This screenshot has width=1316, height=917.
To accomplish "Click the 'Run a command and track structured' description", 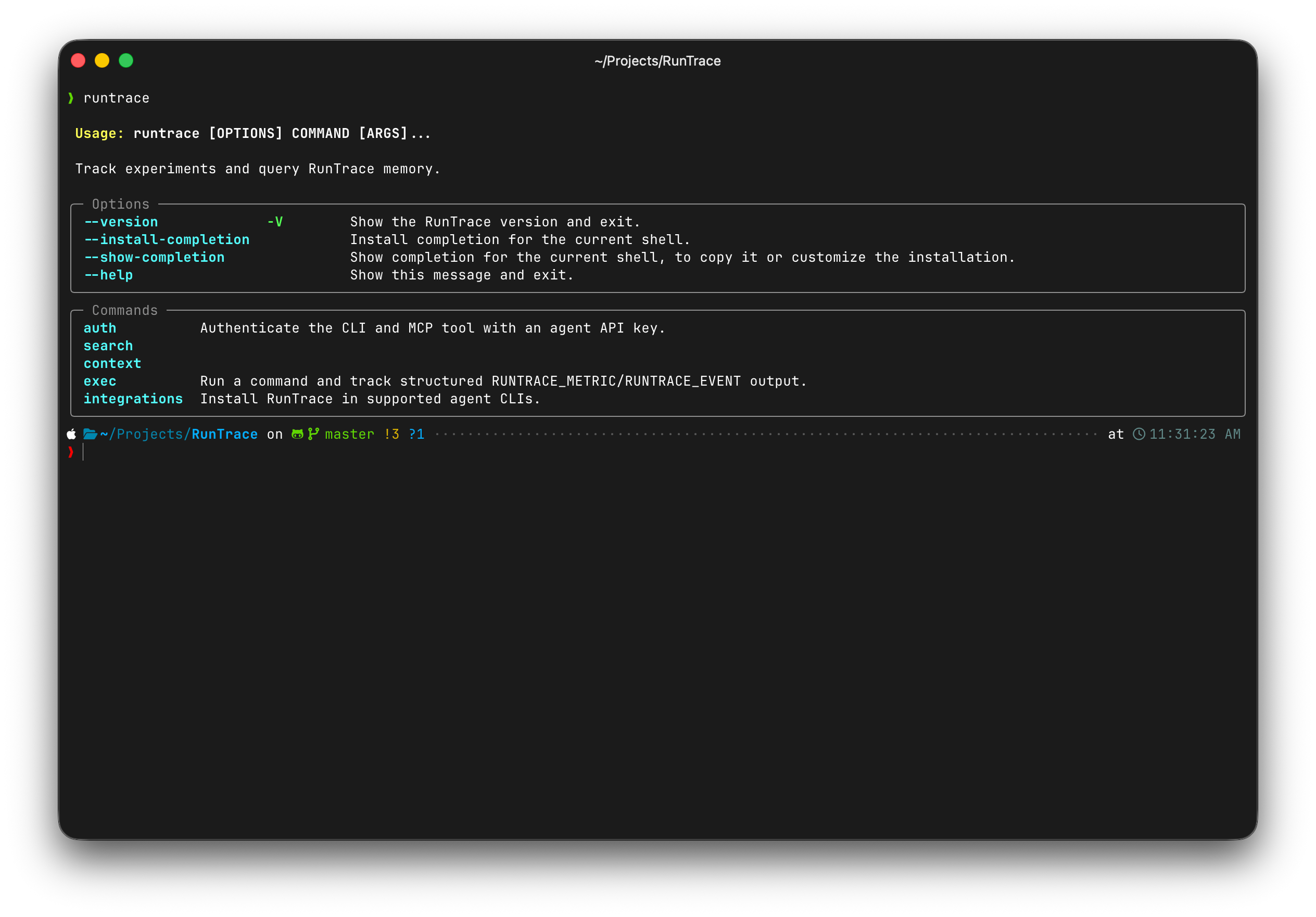I will click(x=504, y=381).
